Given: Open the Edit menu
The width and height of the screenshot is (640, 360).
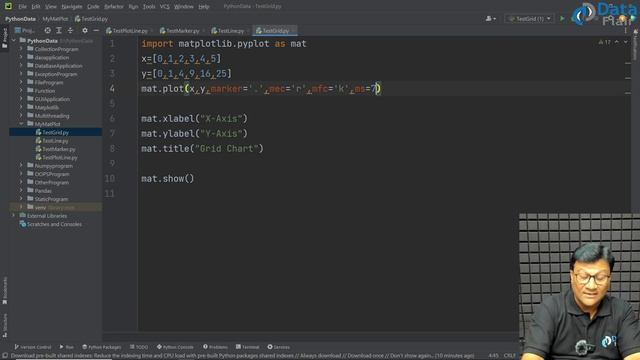Looking at the screenshot, I should [x=36, y=7].
